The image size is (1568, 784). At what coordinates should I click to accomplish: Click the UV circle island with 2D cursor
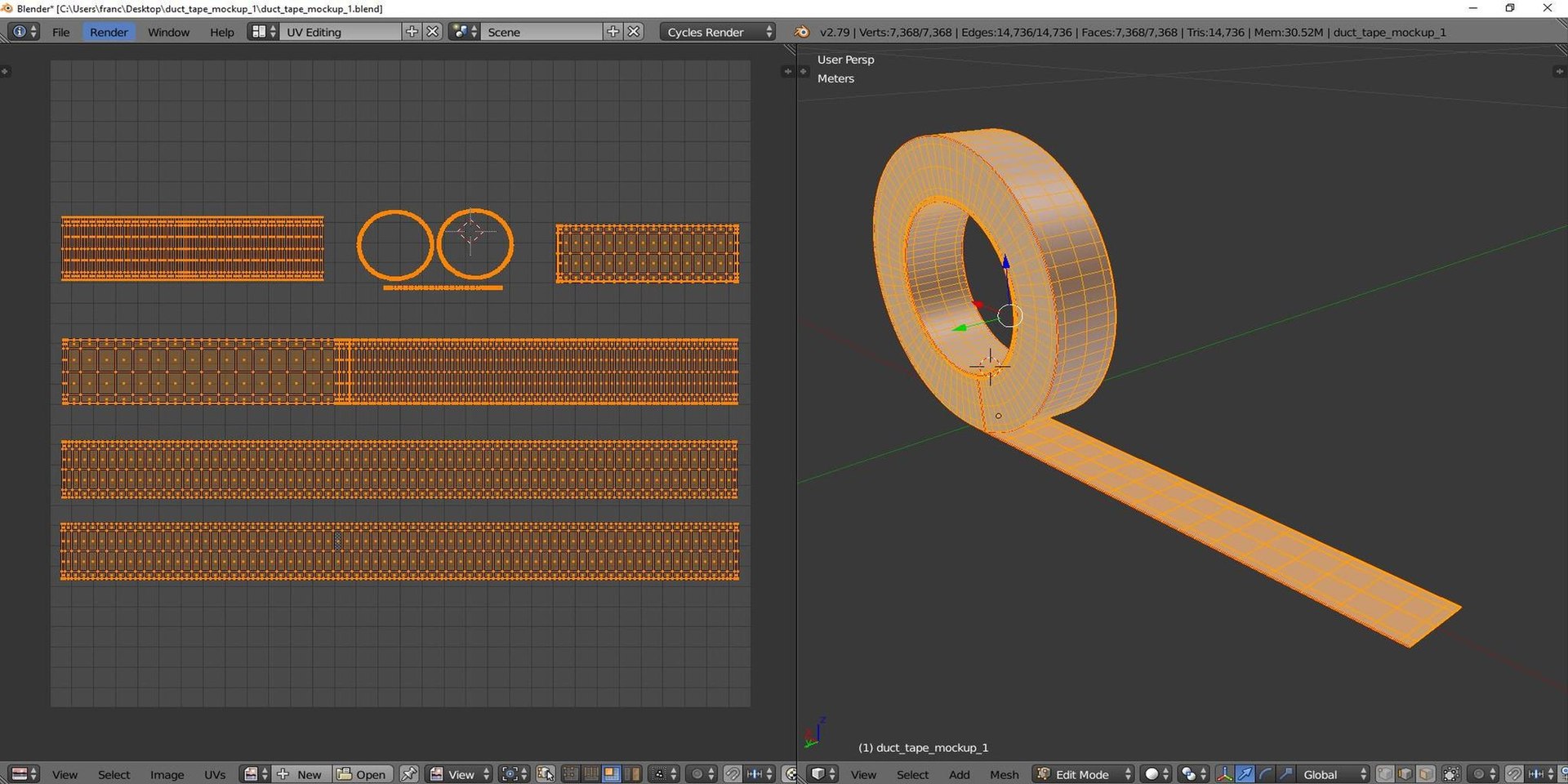click(475, 244)
